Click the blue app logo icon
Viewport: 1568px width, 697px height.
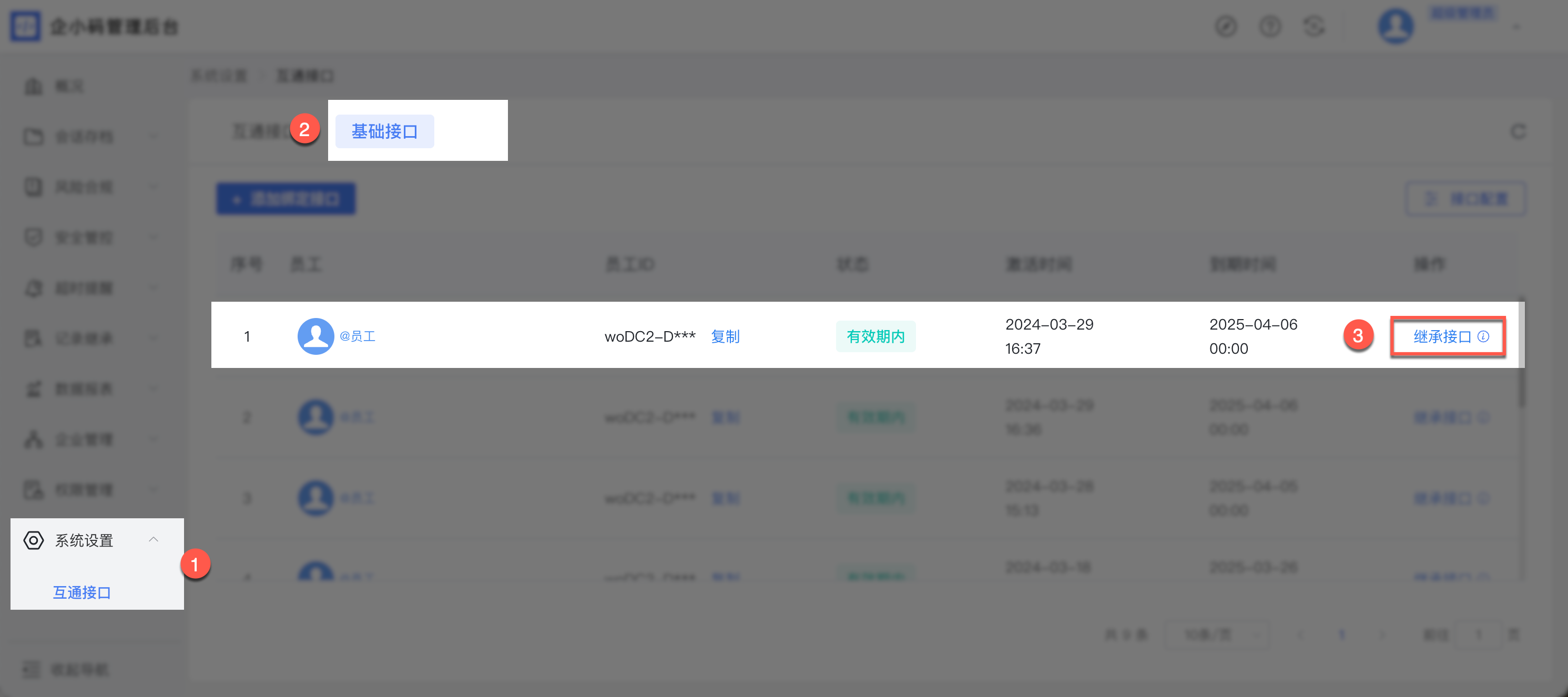[x=25, y=26]
